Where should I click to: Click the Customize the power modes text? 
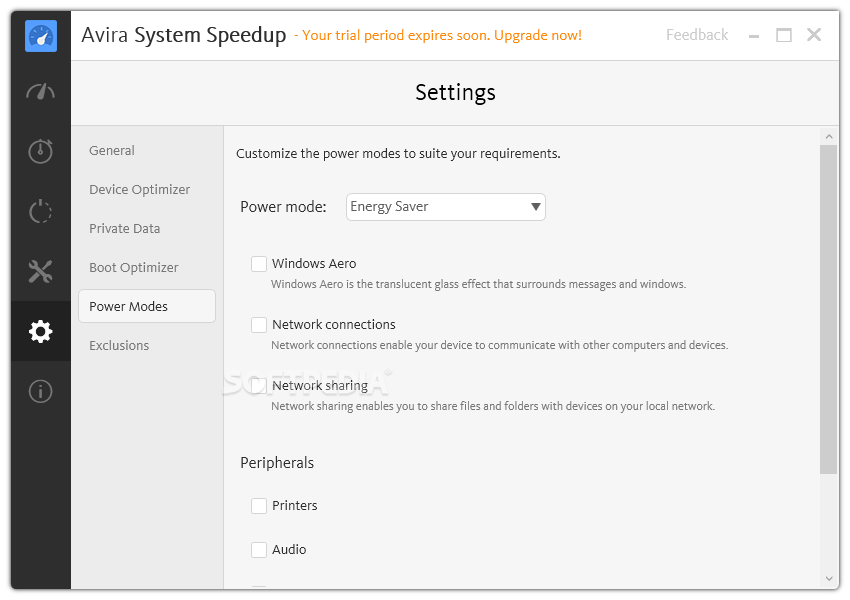pos(398,153)
